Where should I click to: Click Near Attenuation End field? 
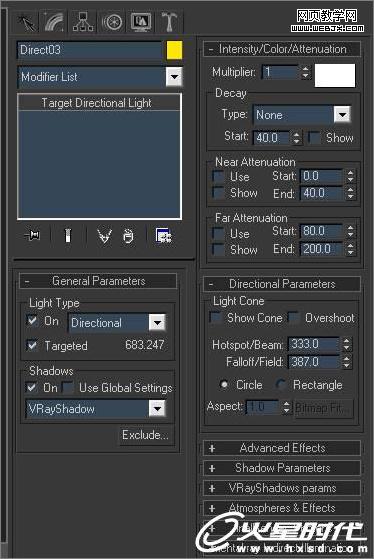322,193
